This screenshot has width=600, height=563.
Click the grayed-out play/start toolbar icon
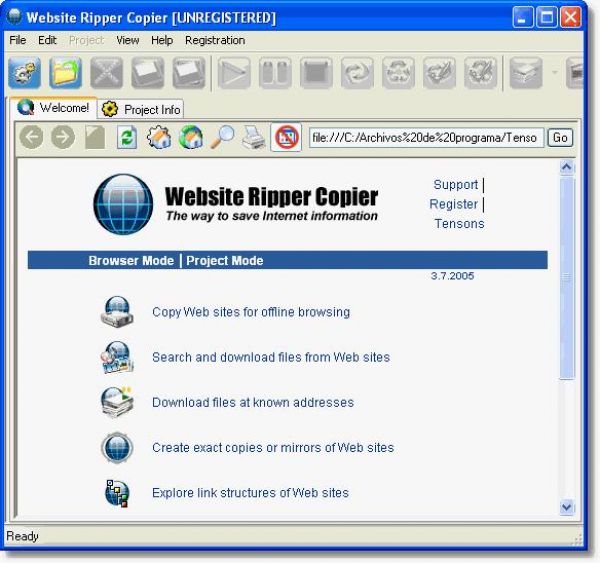click(x=234, y=73)
